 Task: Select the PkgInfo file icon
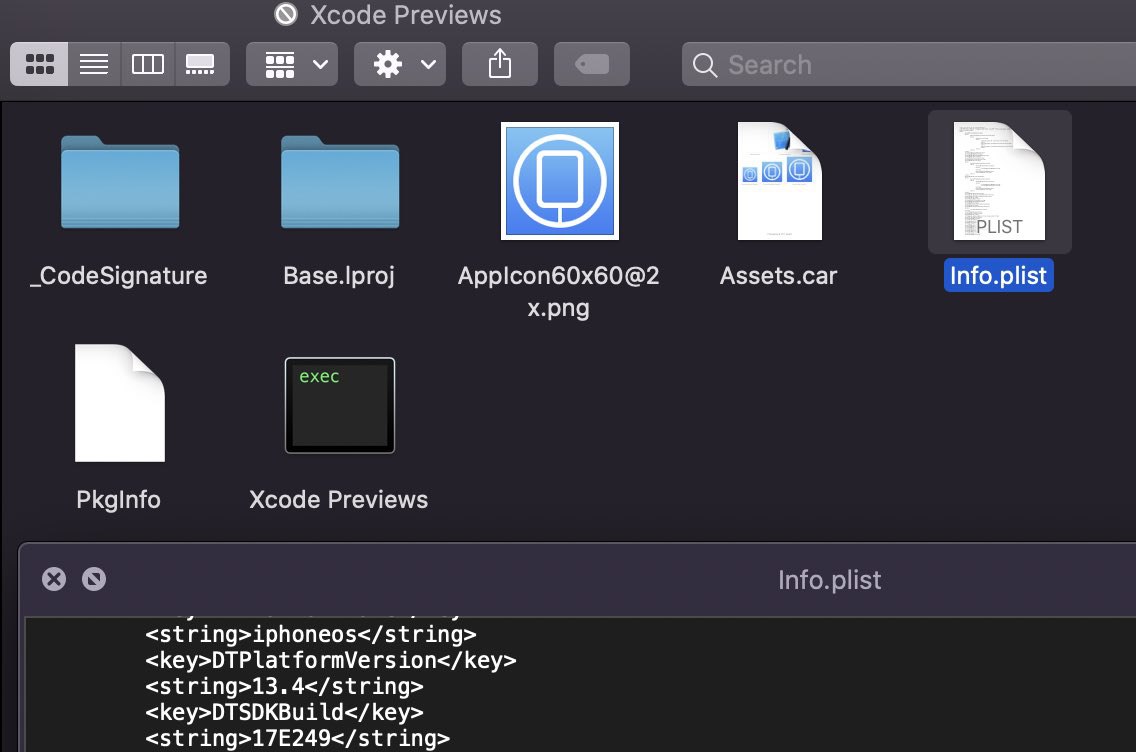click(120, 403)
